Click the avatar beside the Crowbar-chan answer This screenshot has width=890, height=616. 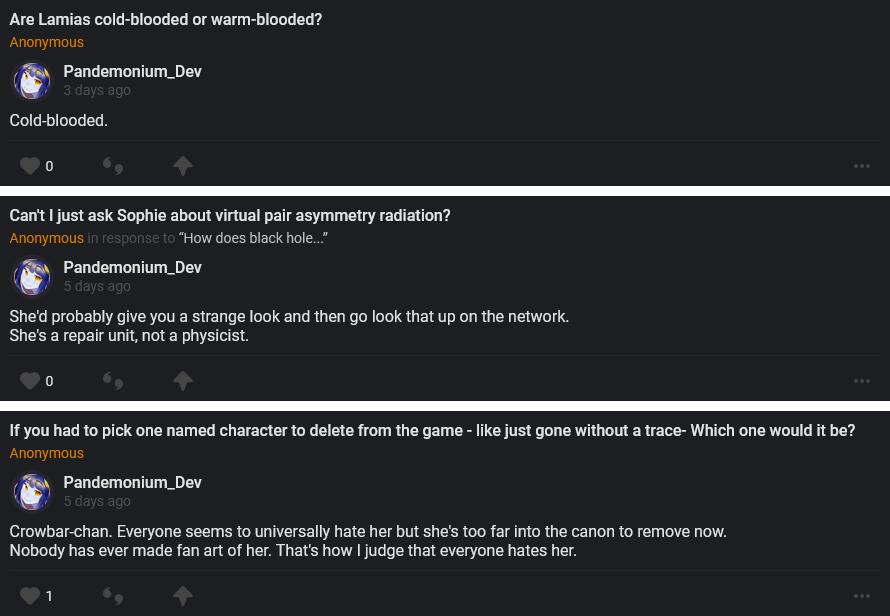31,491
